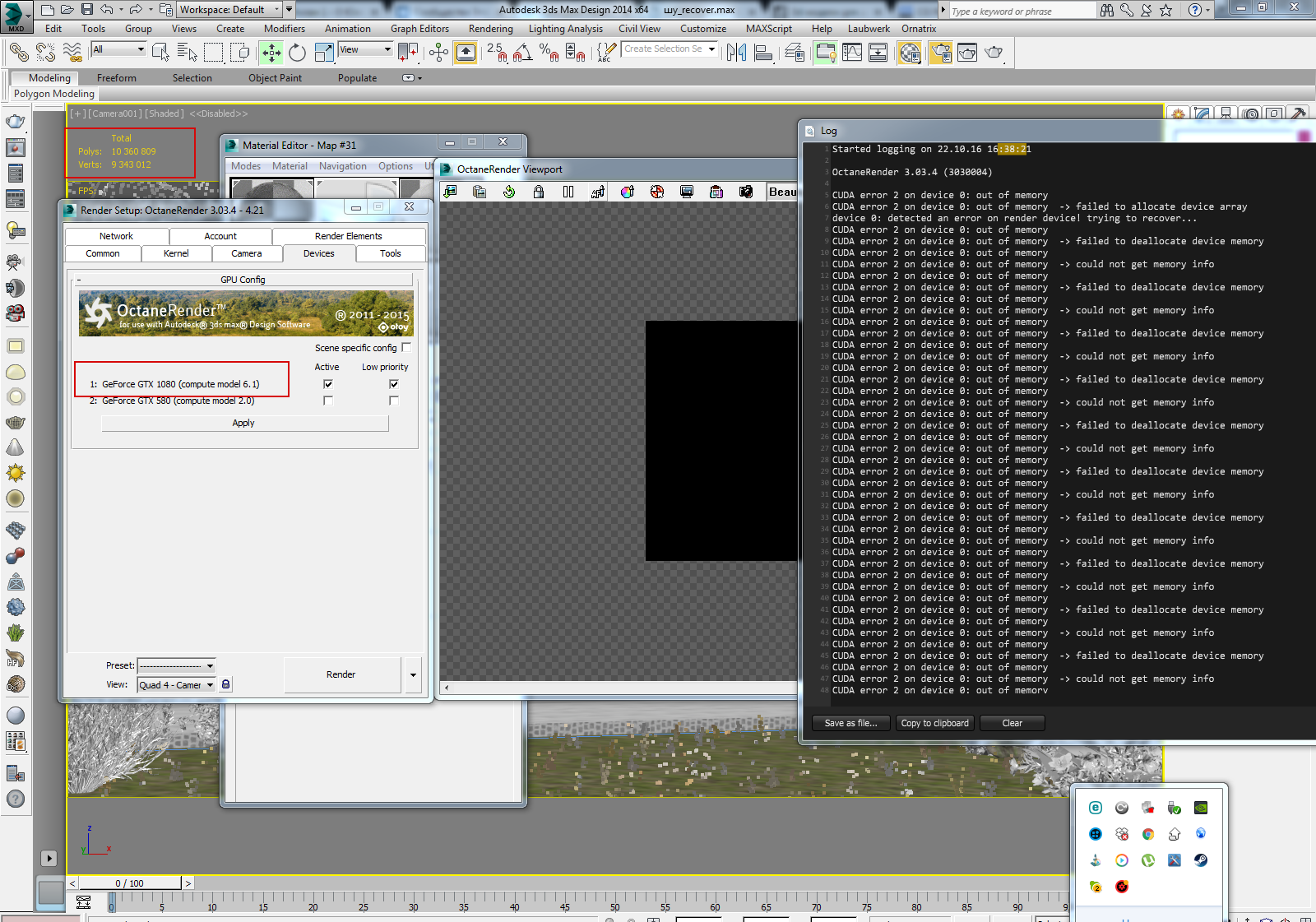Click the save render image icon in OctaneRender Viewport
The image size is (1316, 922).
point(450,192)
